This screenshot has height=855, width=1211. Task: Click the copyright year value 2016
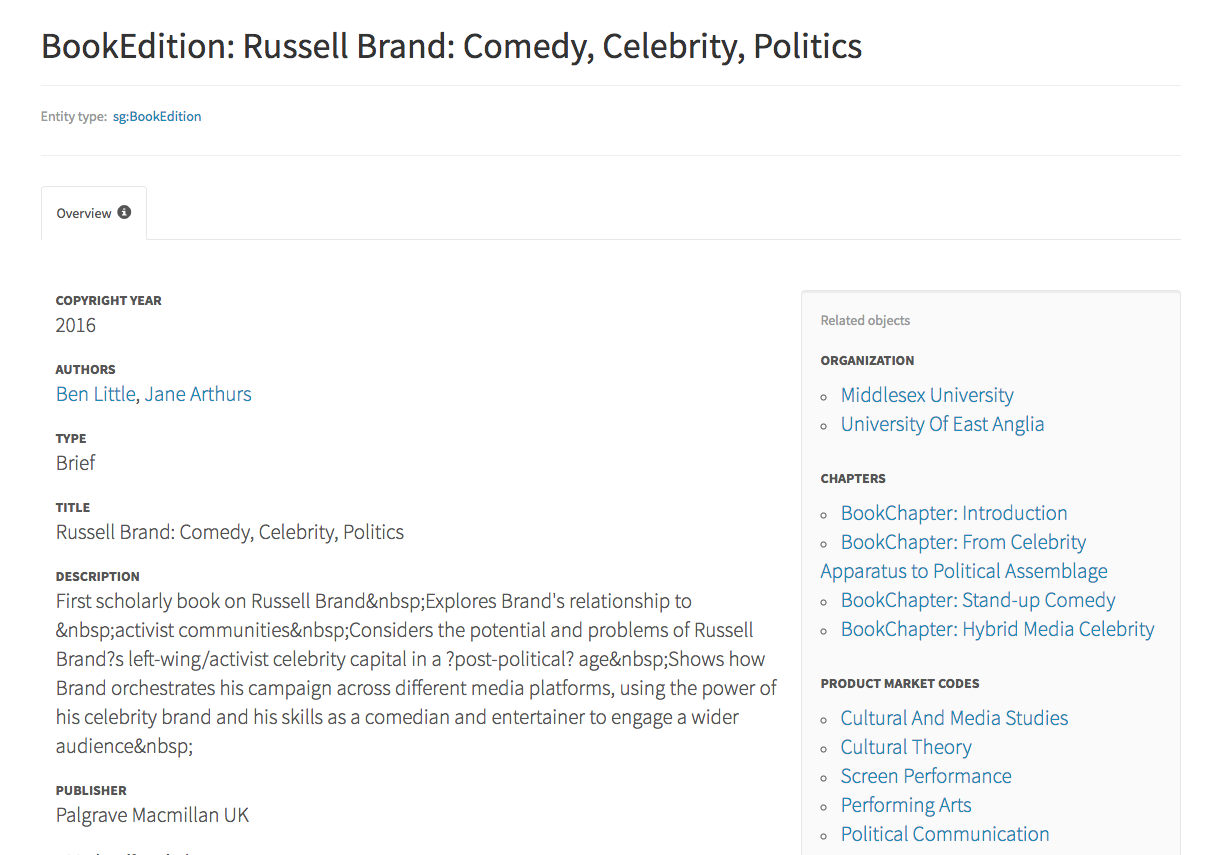point(76,325)
